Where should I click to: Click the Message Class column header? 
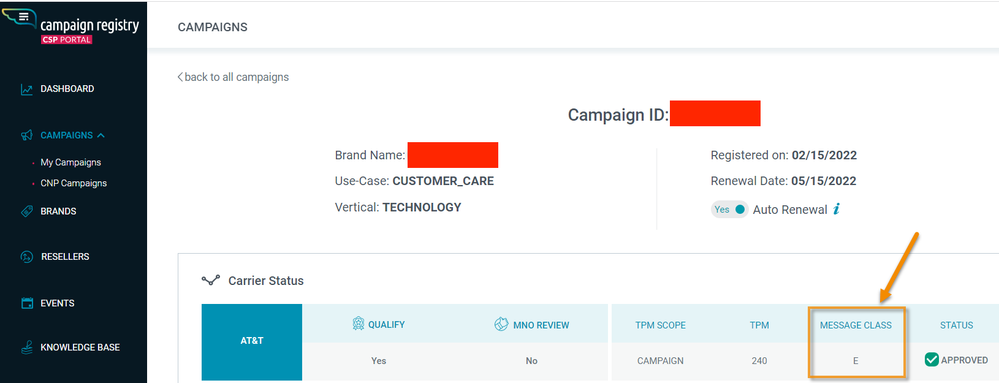[856, 325]
